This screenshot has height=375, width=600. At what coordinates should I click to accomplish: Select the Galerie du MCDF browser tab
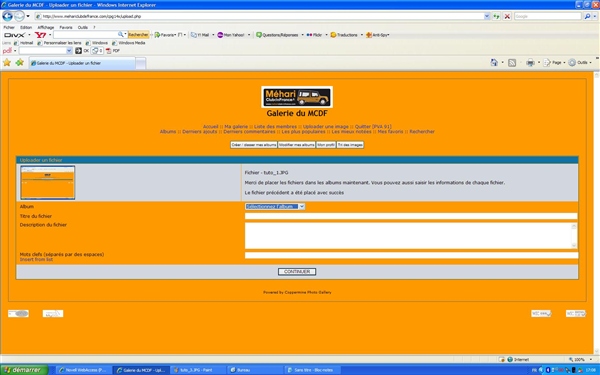(x=82, y=63)
